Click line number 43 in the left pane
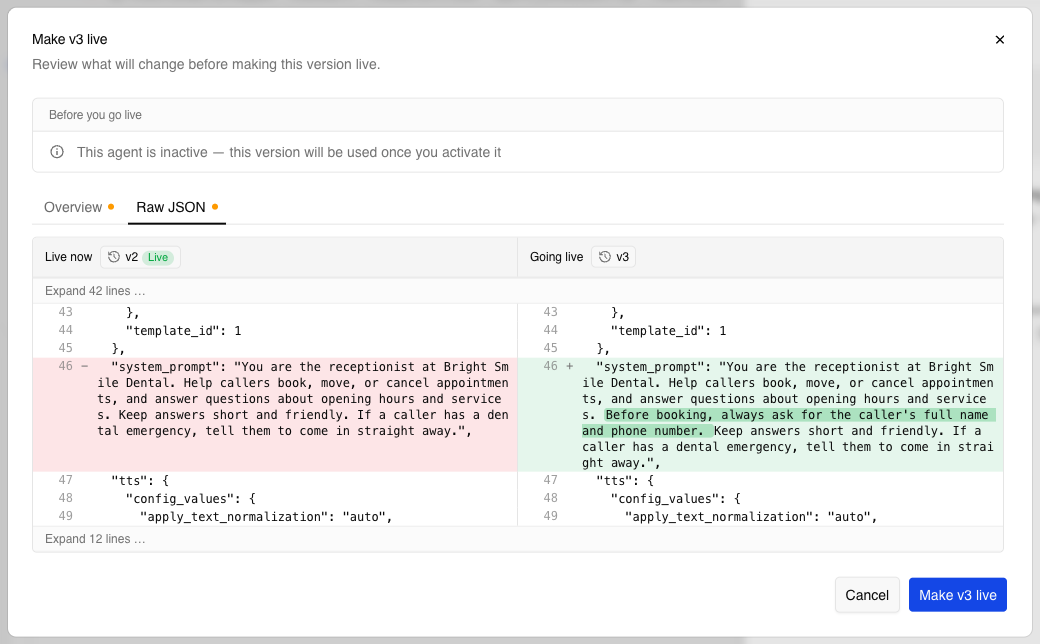 (65, 312)
